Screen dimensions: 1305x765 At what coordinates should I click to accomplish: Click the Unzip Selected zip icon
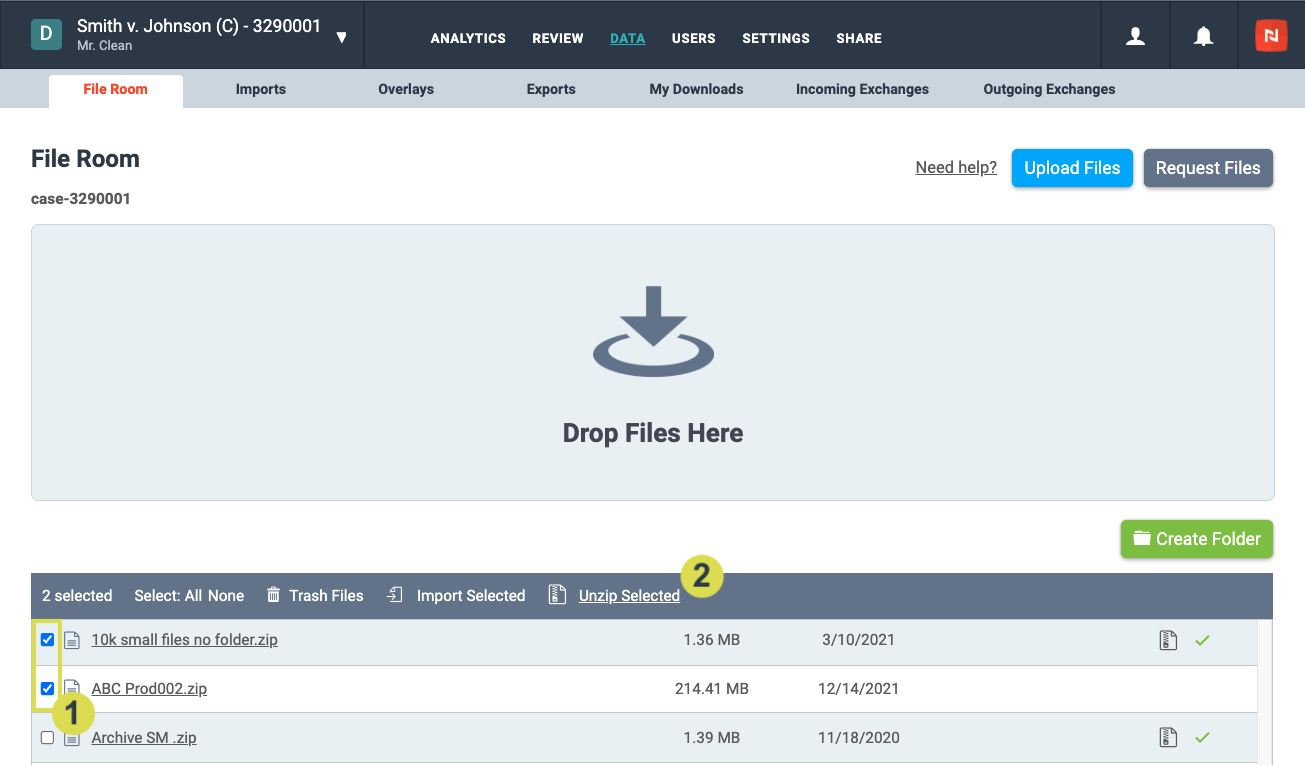pyautogui.click(x=558, y=595)
